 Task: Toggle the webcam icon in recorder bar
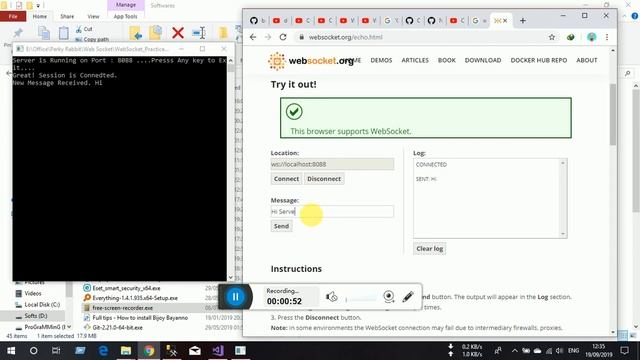[389, 297]
